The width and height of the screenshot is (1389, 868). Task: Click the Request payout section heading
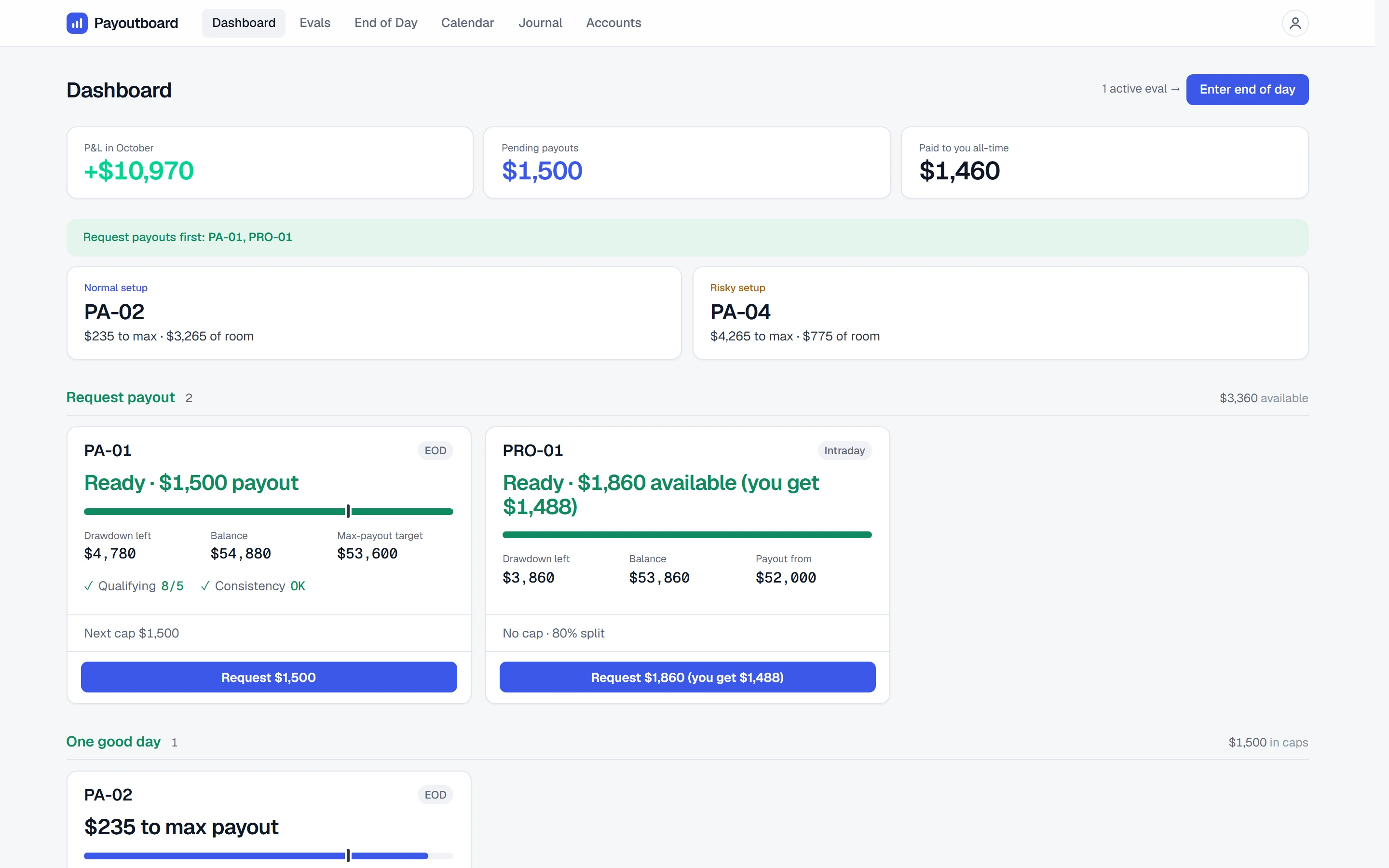pyautogui.click(x=121, y=397)
